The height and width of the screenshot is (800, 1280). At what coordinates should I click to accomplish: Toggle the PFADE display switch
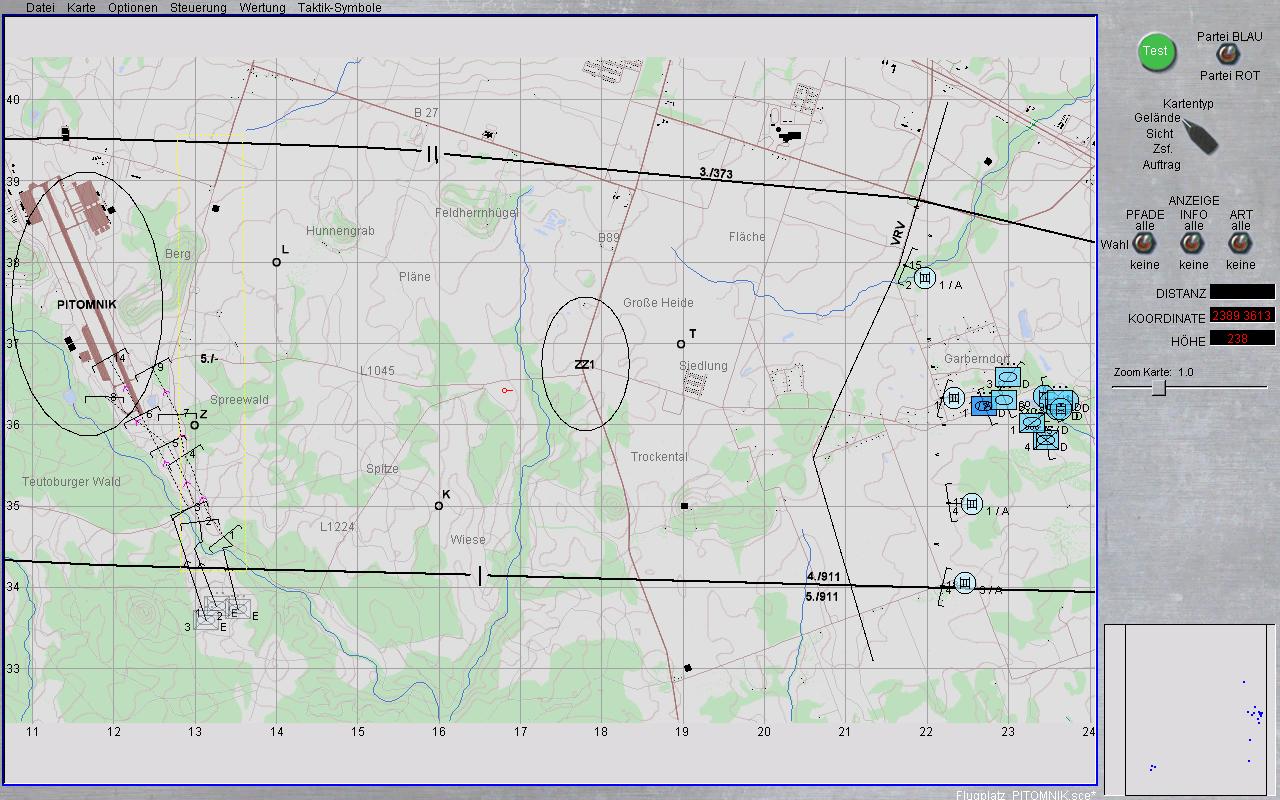[x=1145, y=244]
